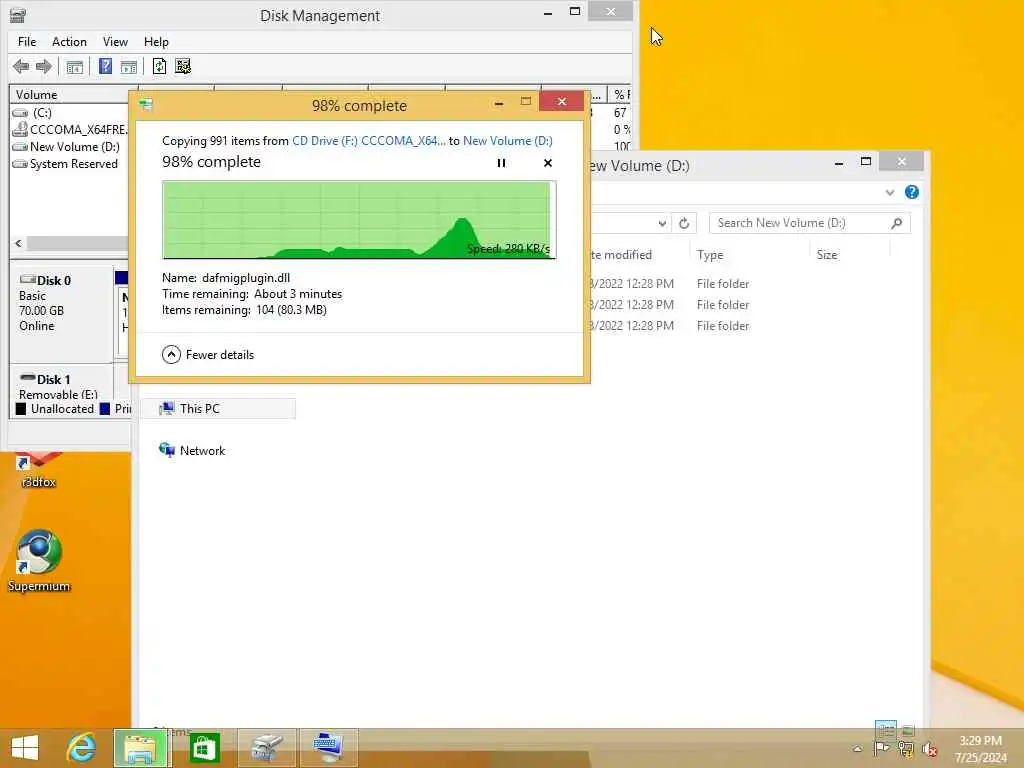Screen dimensions: 1024x768
Task: Click the search magnifier icon in Explorer
Action: [x=897, y=223]
